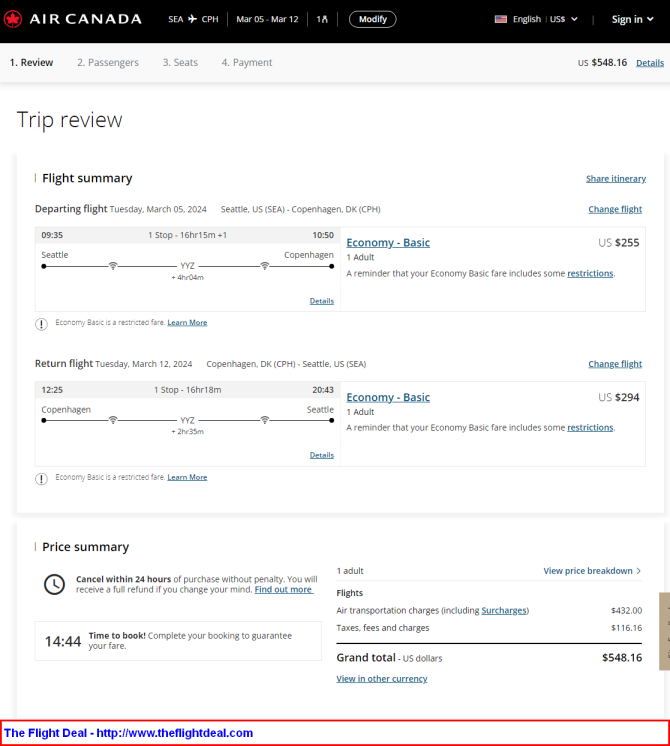Go to the 4. Payment step
The width and height of the screenshot is (670, 746).
click(x=247, y=62)
